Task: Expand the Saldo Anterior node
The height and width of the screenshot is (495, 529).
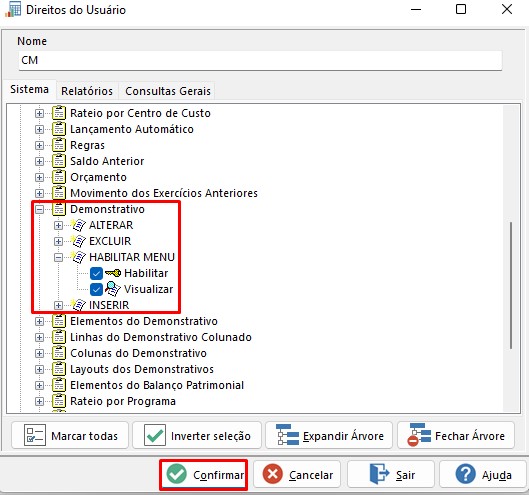Action: [x=39, y=161]
